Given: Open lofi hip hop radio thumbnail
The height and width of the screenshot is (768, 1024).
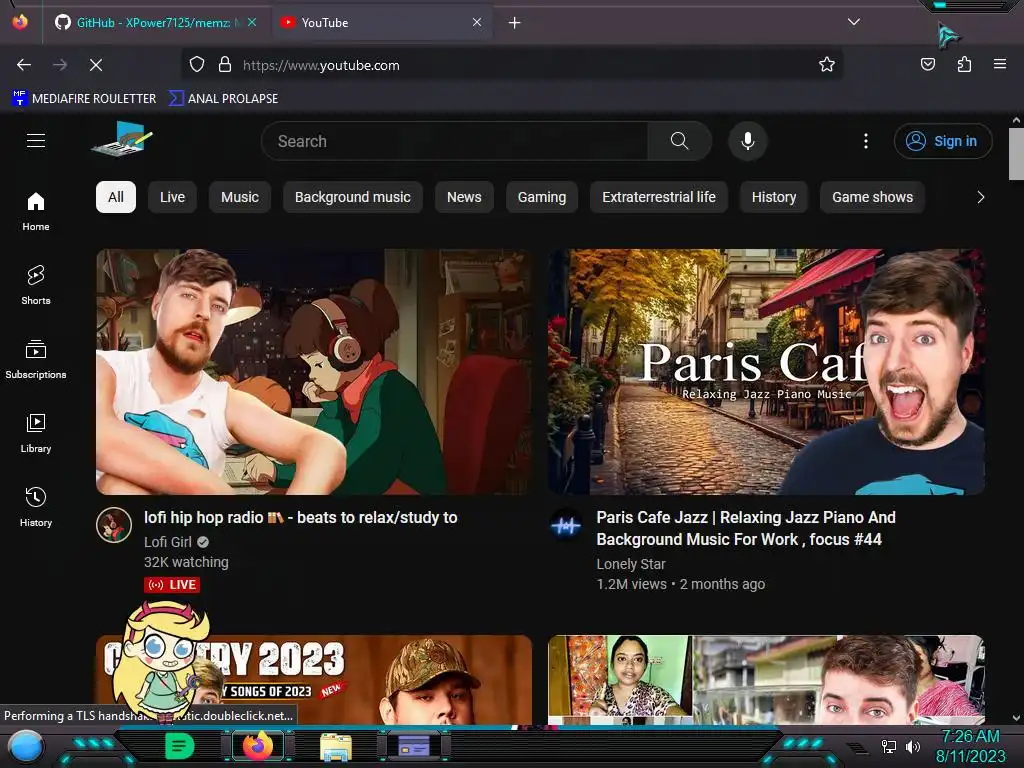Looking at the screenshot, I should pos(313,372).
